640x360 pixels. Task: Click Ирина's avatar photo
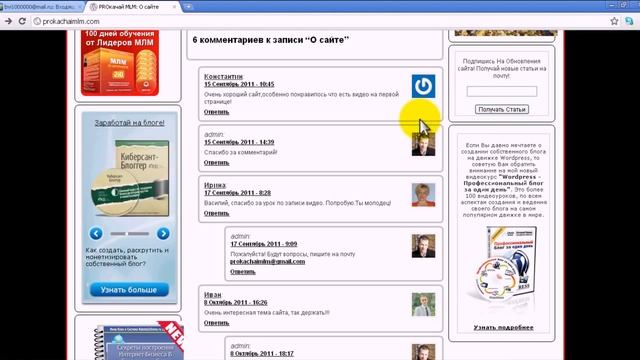[x=423, y=195]
